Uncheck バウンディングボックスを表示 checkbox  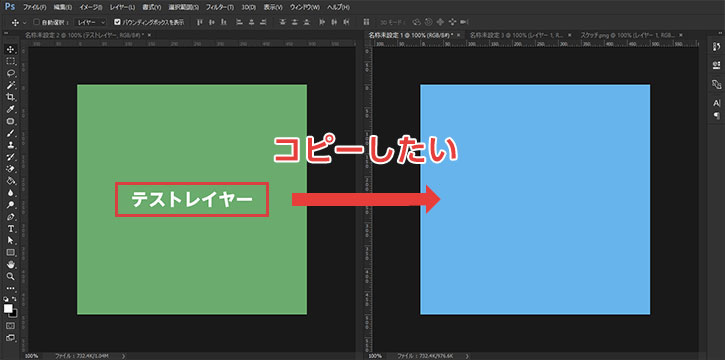click(x=117, y=22)
